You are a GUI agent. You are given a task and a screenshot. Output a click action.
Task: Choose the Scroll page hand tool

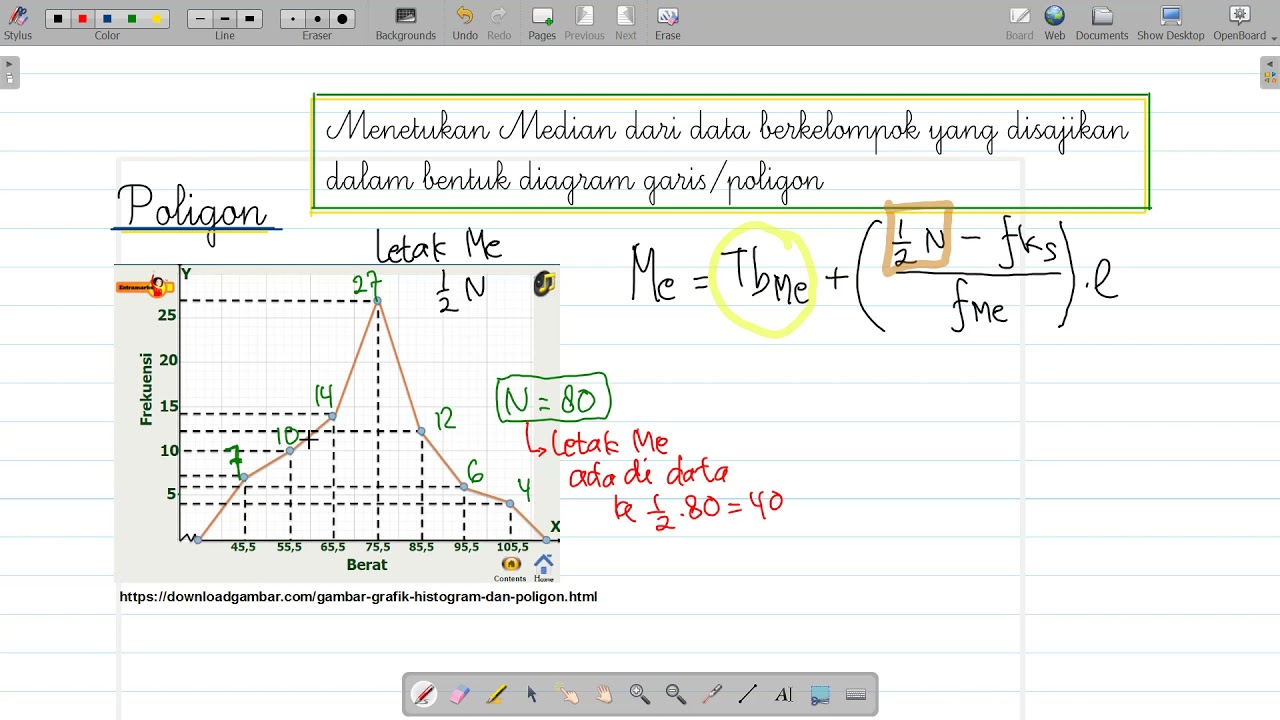pyautogui.click(x=604, y=694)
